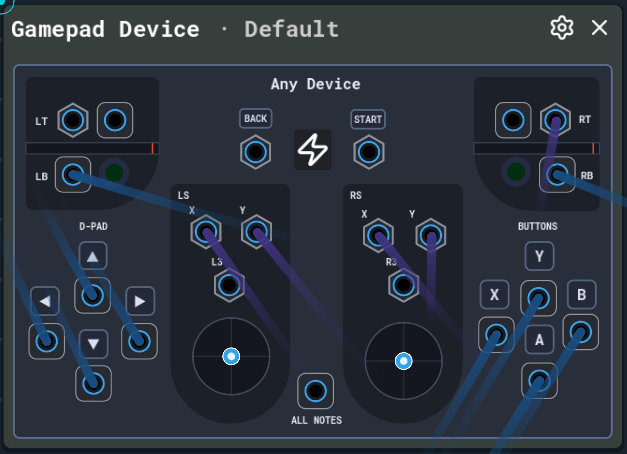Adjust the RT trigger level bar
The height and width of the screenshot is (454, 627).
tap(536, 148)
